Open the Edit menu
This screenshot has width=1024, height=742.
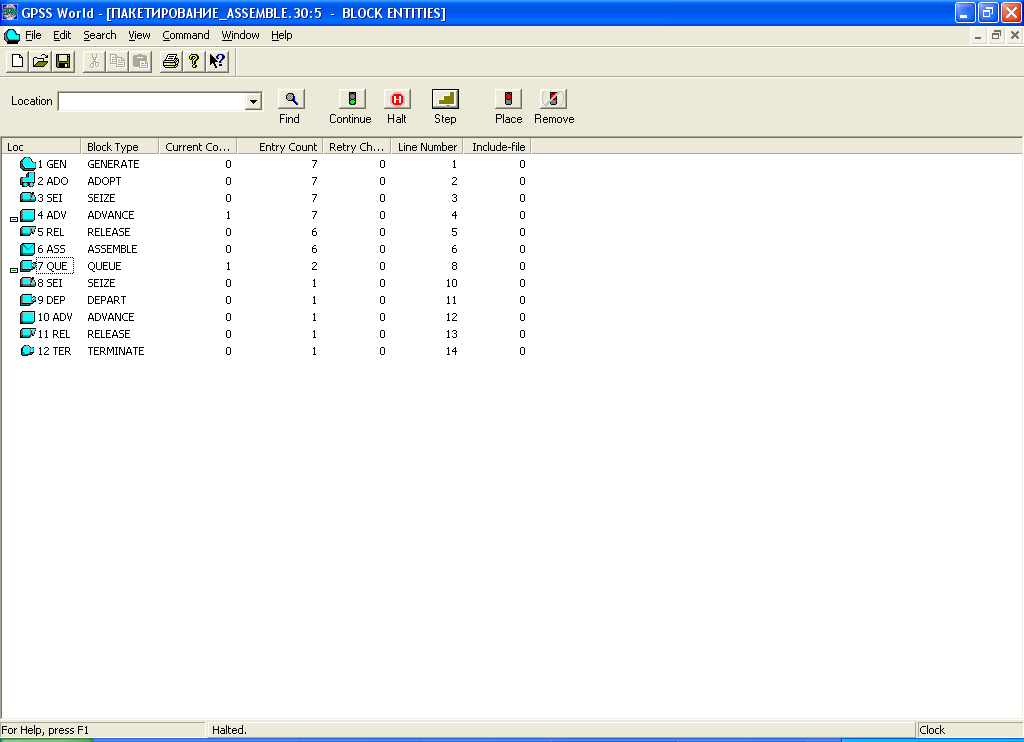[62, 35]
